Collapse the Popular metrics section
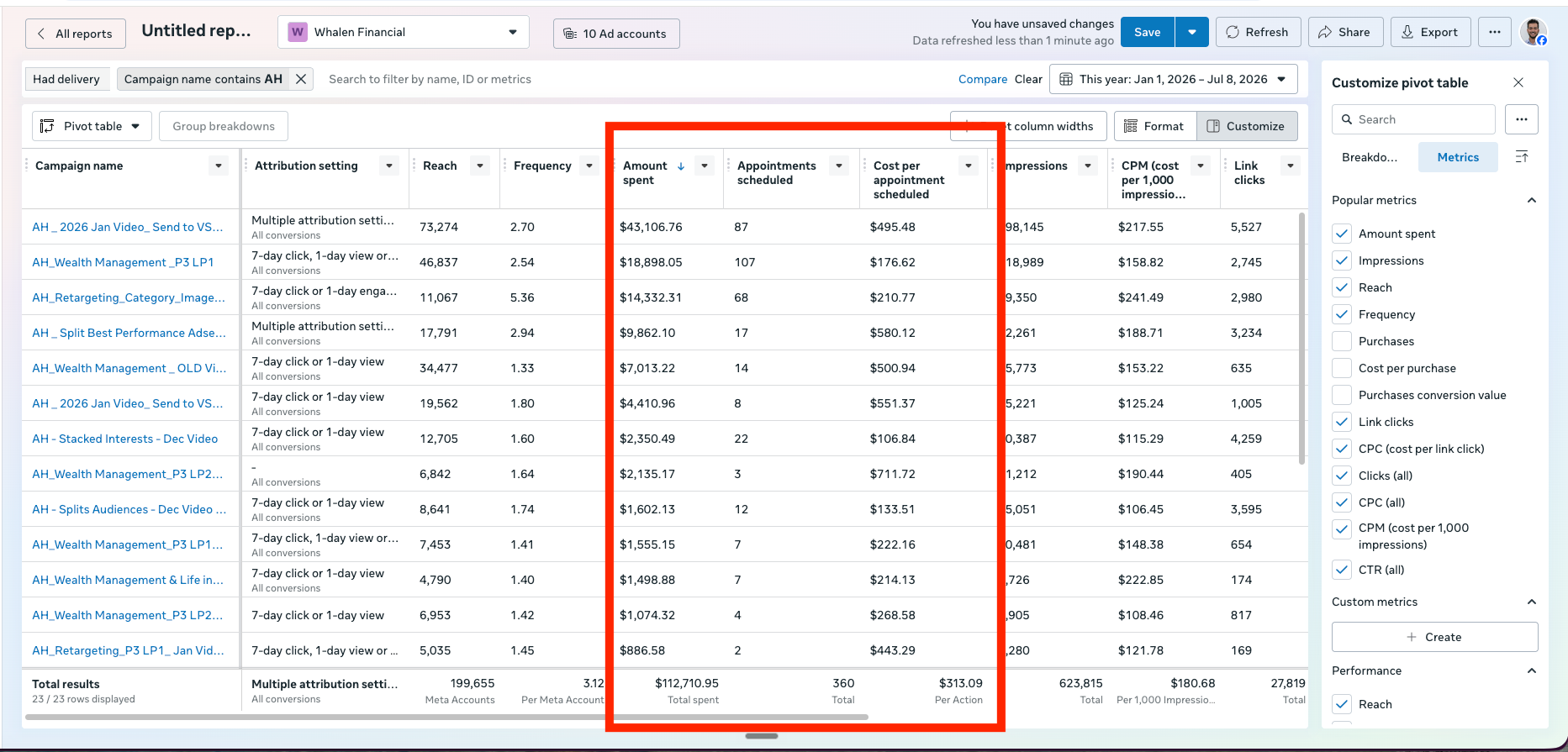 point(1531,200)
